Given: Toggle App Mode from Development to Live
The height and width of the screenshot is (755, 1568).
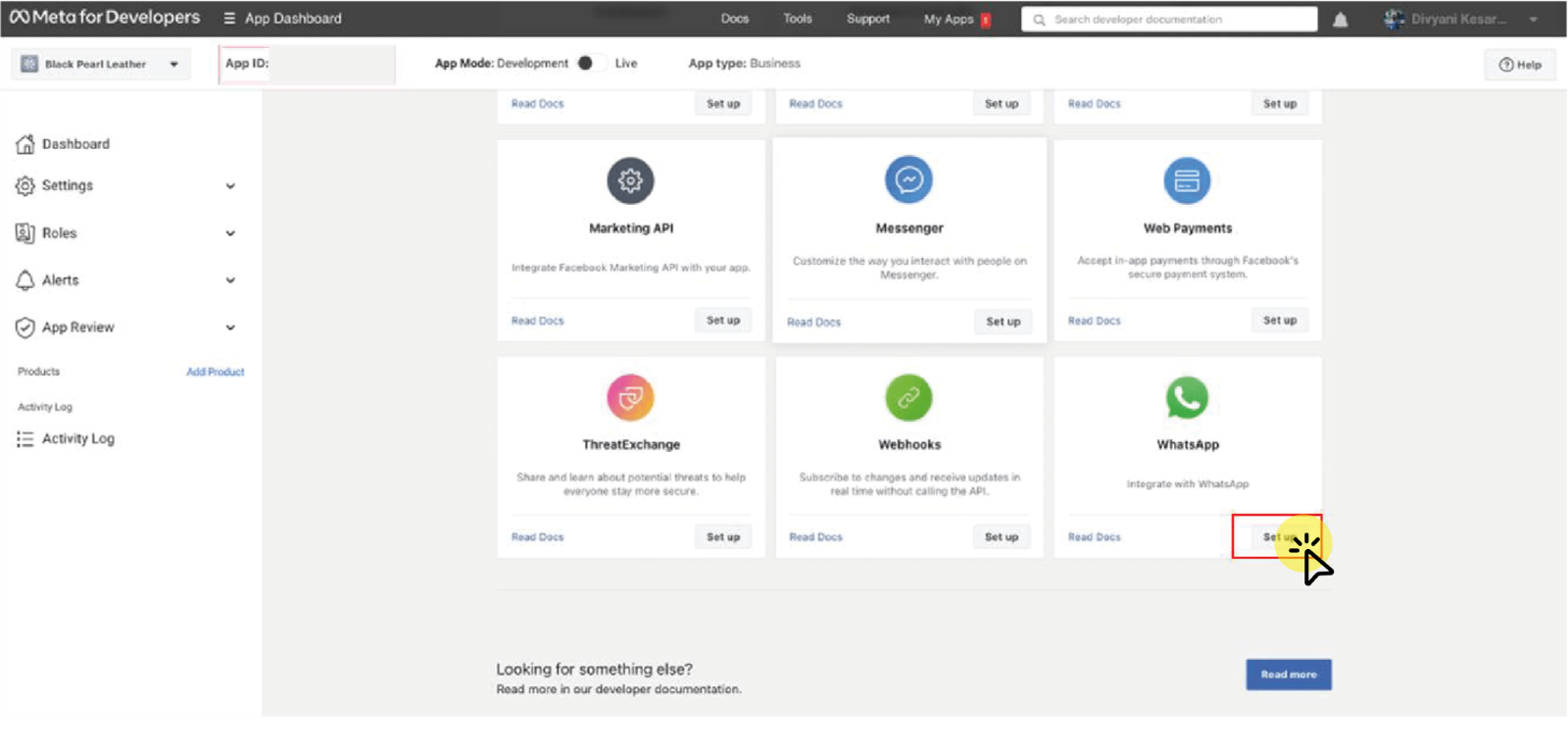Looking at the screenshot, I should (x=591, y=63).
